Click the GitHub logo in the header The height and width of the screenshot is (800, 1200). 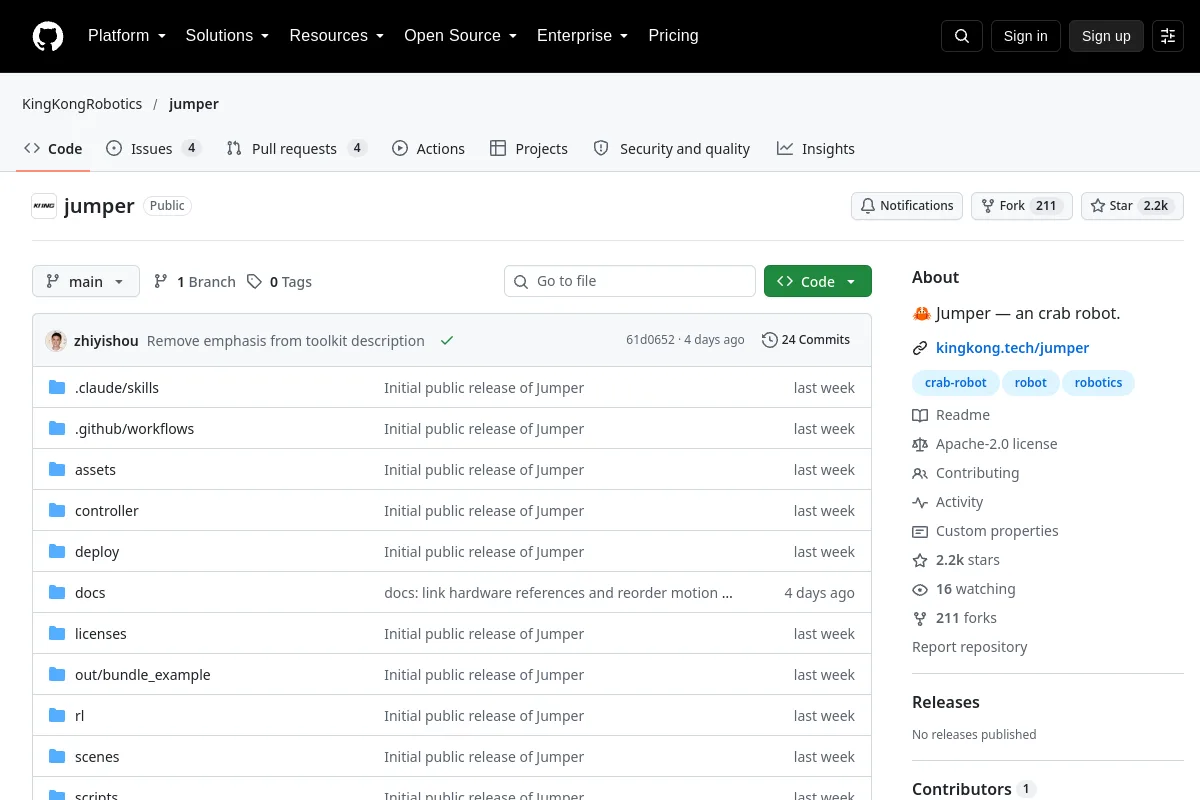pyautogui.click(x=48, y=36)
